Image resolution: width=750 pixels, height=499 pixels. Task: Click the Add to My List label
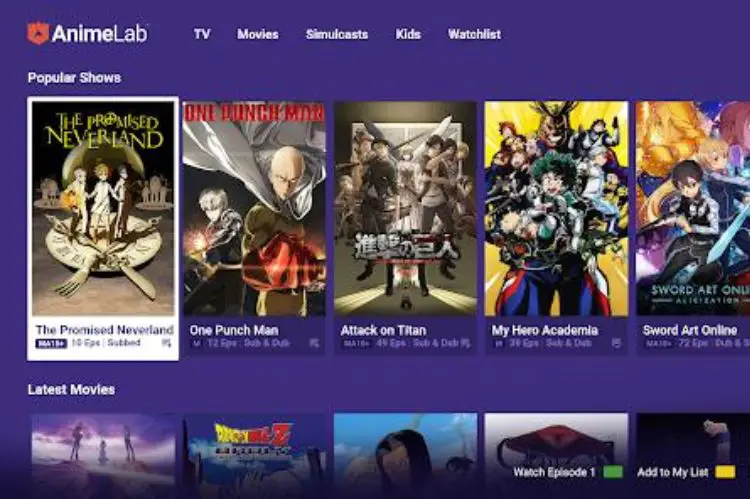(673, 472)
